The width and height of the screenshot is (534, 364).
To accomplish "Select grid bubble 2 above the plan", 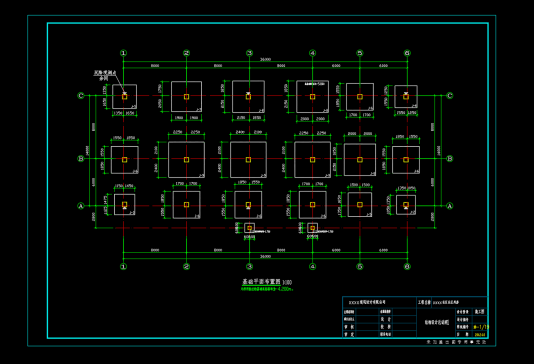I will 186,53.
